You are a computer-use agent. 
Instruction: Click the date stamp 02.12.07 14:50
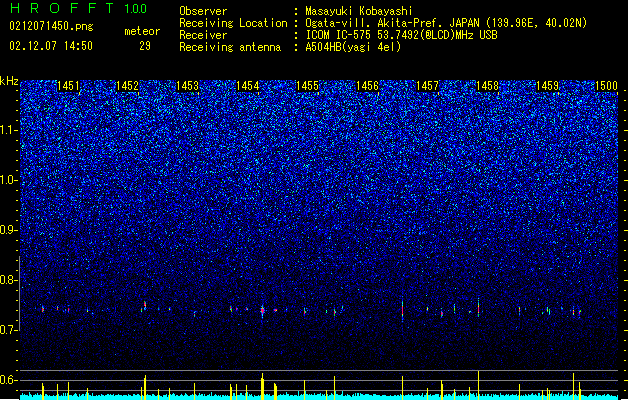(x=51, y=46)
